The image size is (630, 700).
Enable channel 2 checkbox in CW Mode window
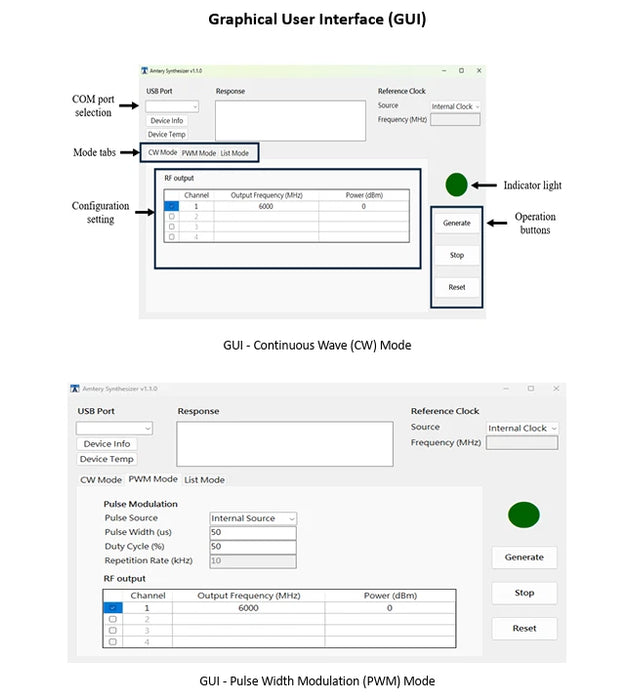[x=171, y=217]
